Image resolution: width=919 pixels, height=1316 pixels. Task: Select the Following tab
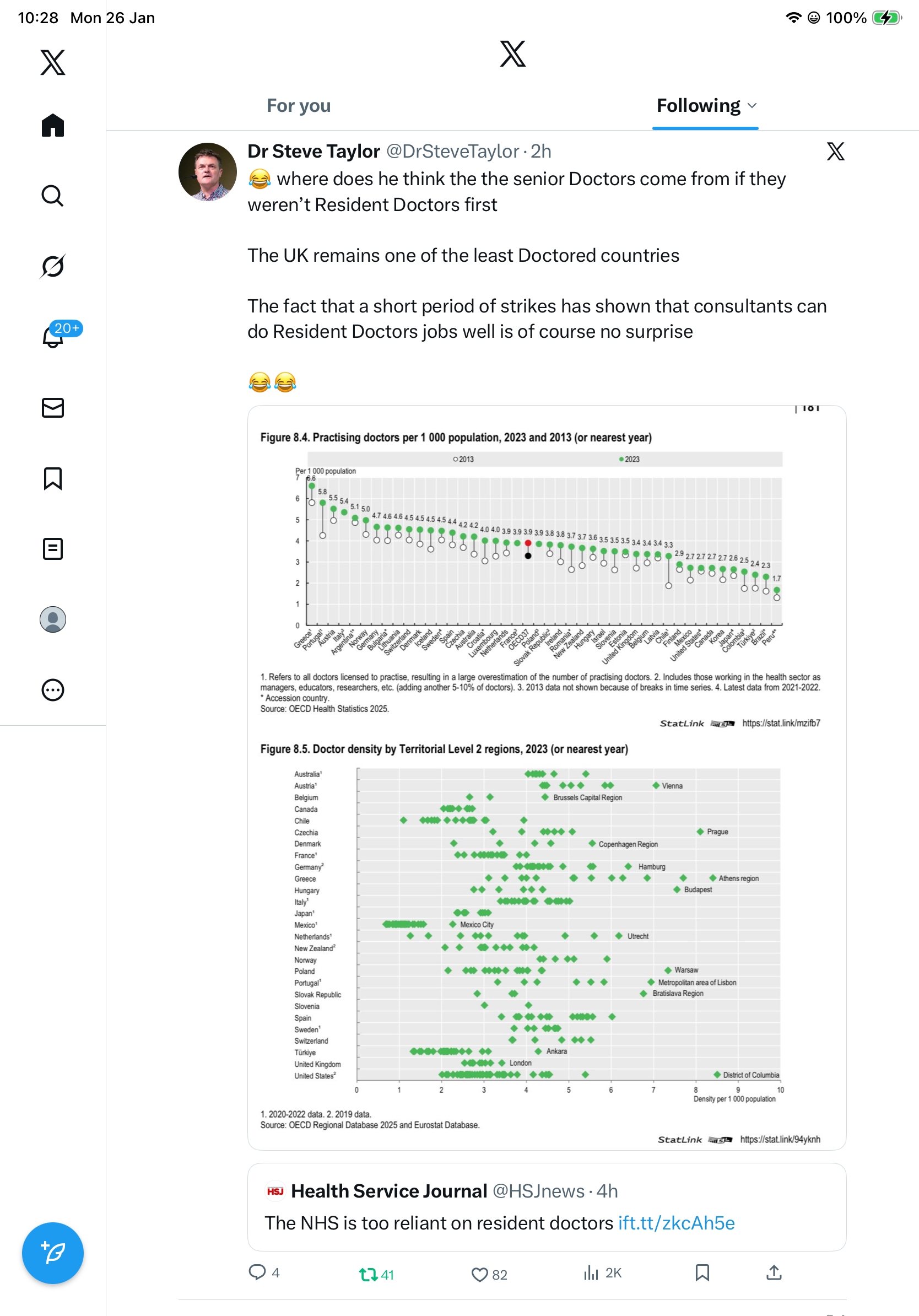pos(698,105)
